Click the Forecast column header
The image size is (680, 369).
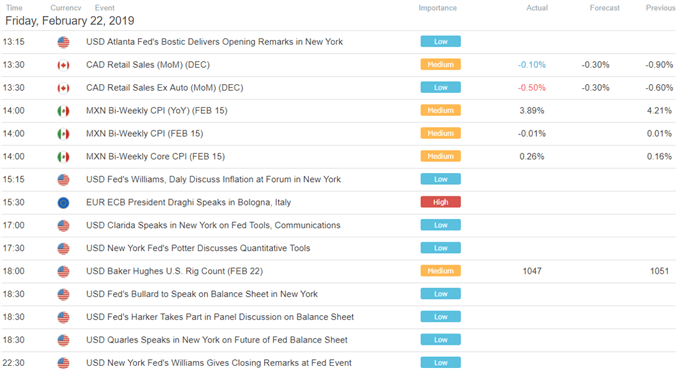[605, 8]
